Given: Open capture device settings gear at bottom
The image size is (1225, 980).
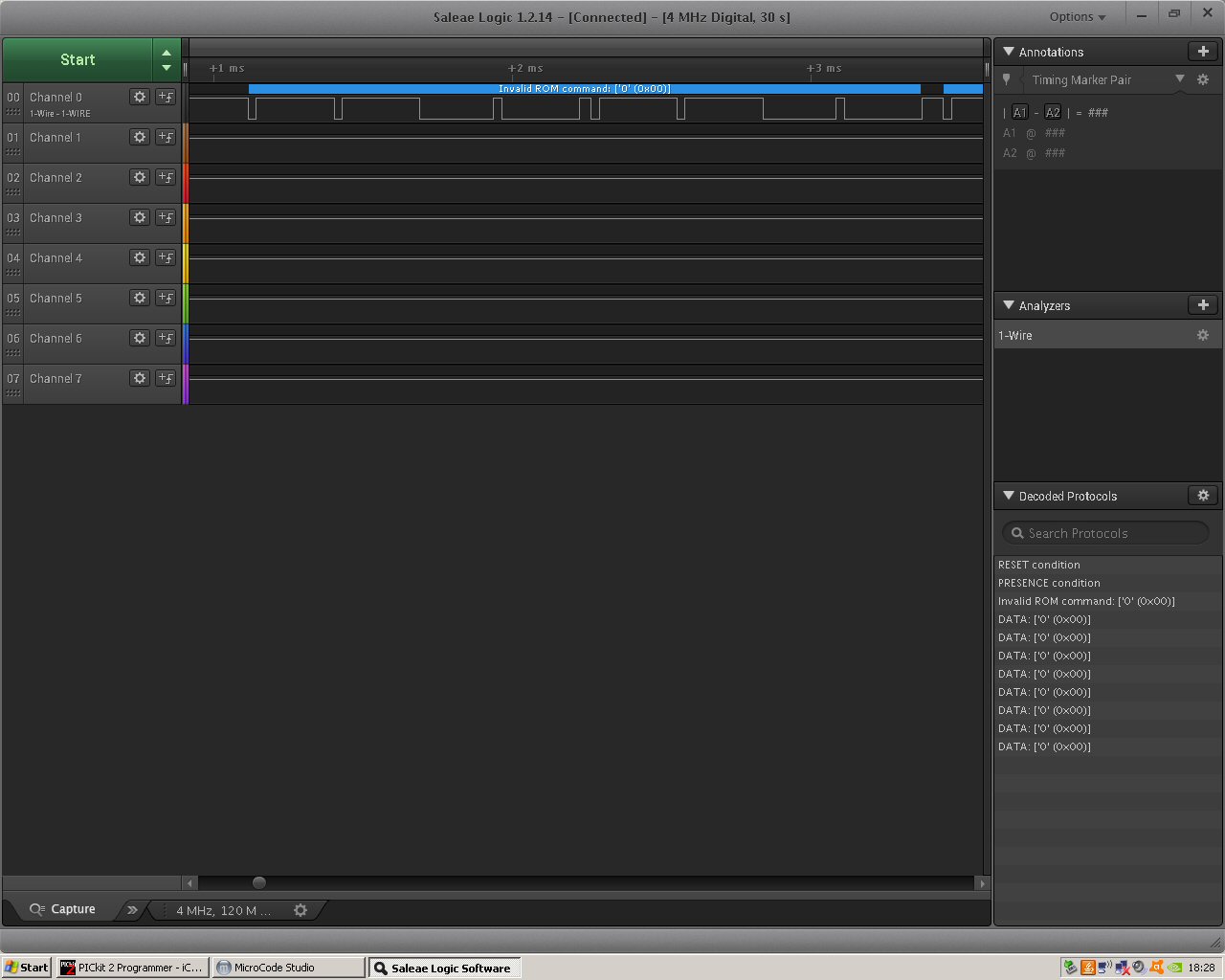Looking at the screenshot, I should click(301, 910).
